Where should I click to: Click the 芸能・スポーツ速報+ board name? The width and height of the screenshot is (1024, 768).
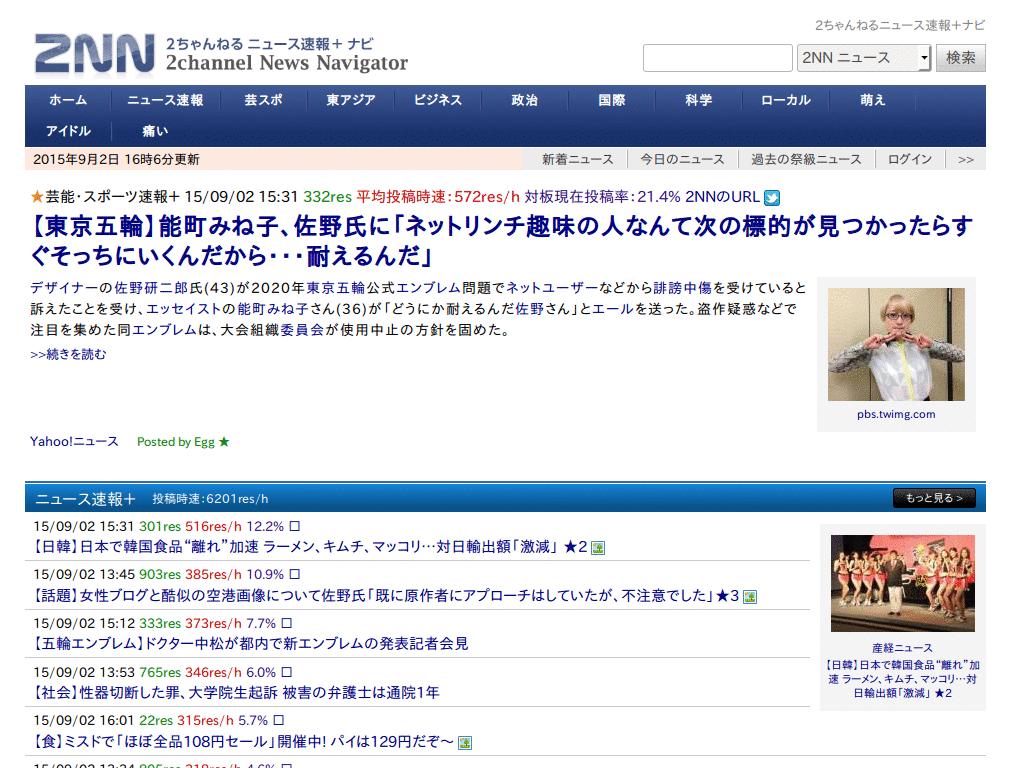coord(112,197)
